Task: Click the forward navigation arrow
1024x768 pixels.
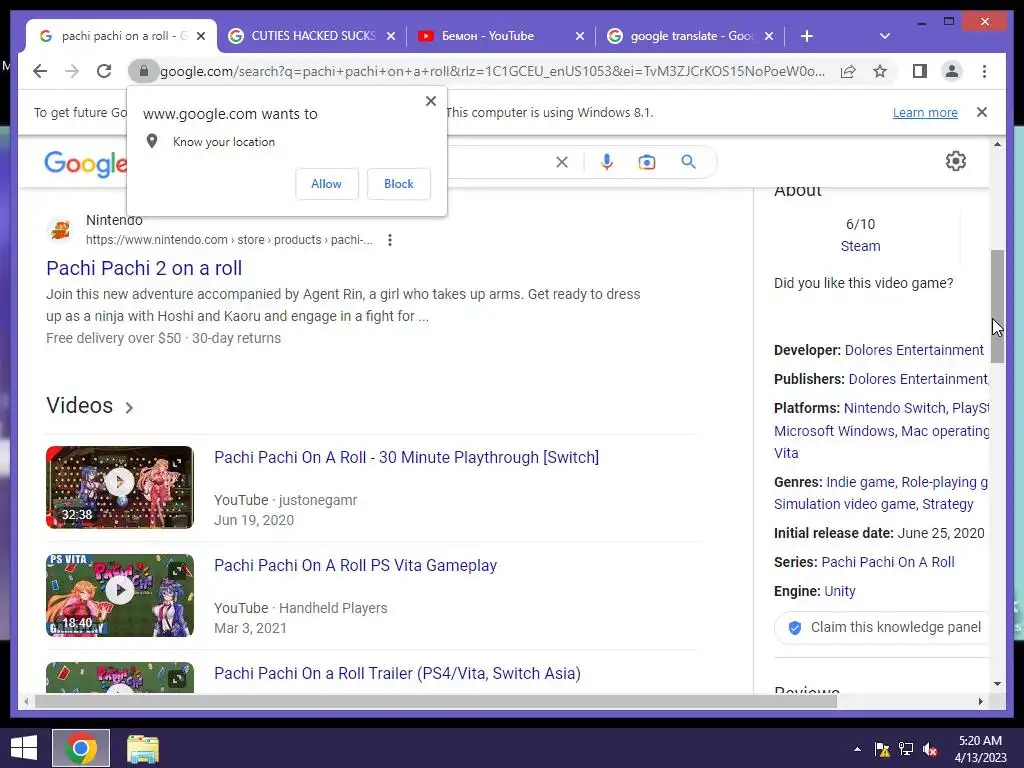Action: point(72,71)
